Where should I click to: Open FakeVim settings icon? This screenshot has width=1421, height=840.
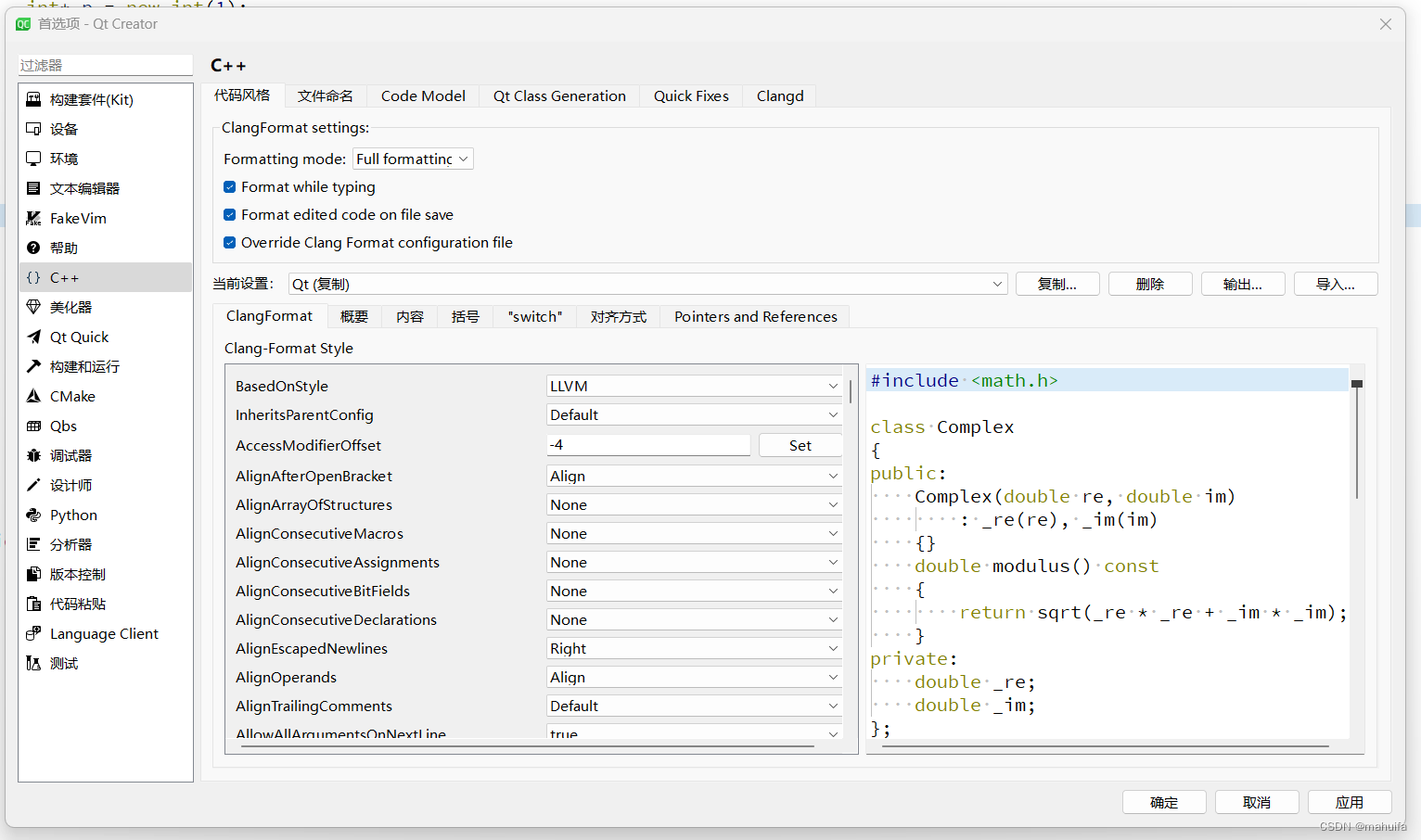[x=33, y=218]
